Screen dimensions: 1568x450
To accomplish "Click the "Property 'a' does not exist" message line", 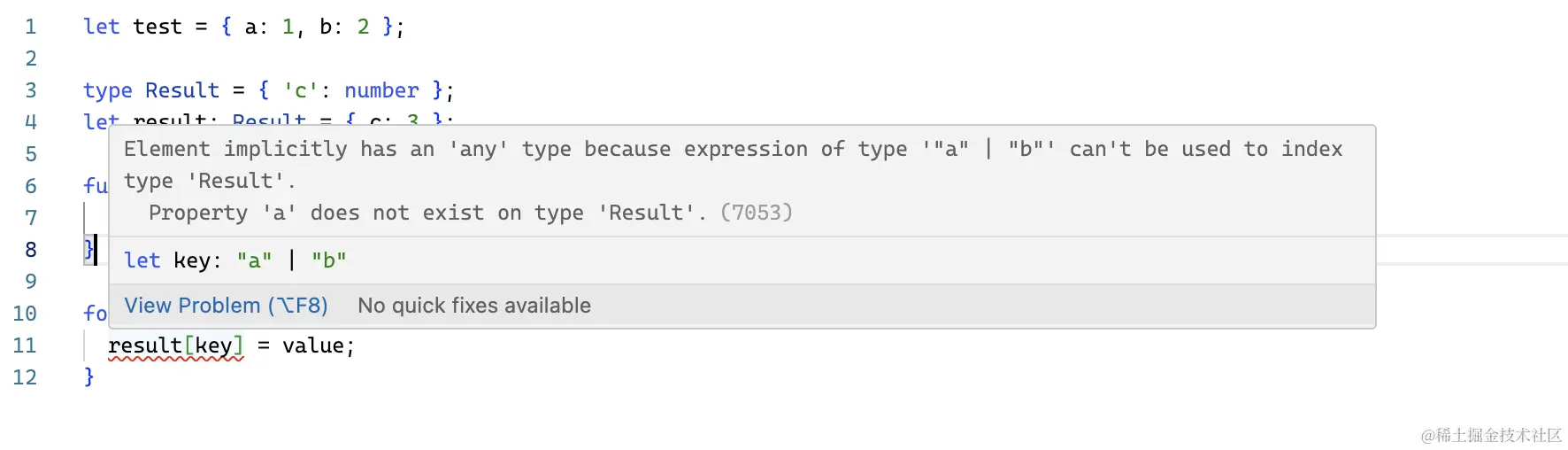I will [x=427, y=213].
